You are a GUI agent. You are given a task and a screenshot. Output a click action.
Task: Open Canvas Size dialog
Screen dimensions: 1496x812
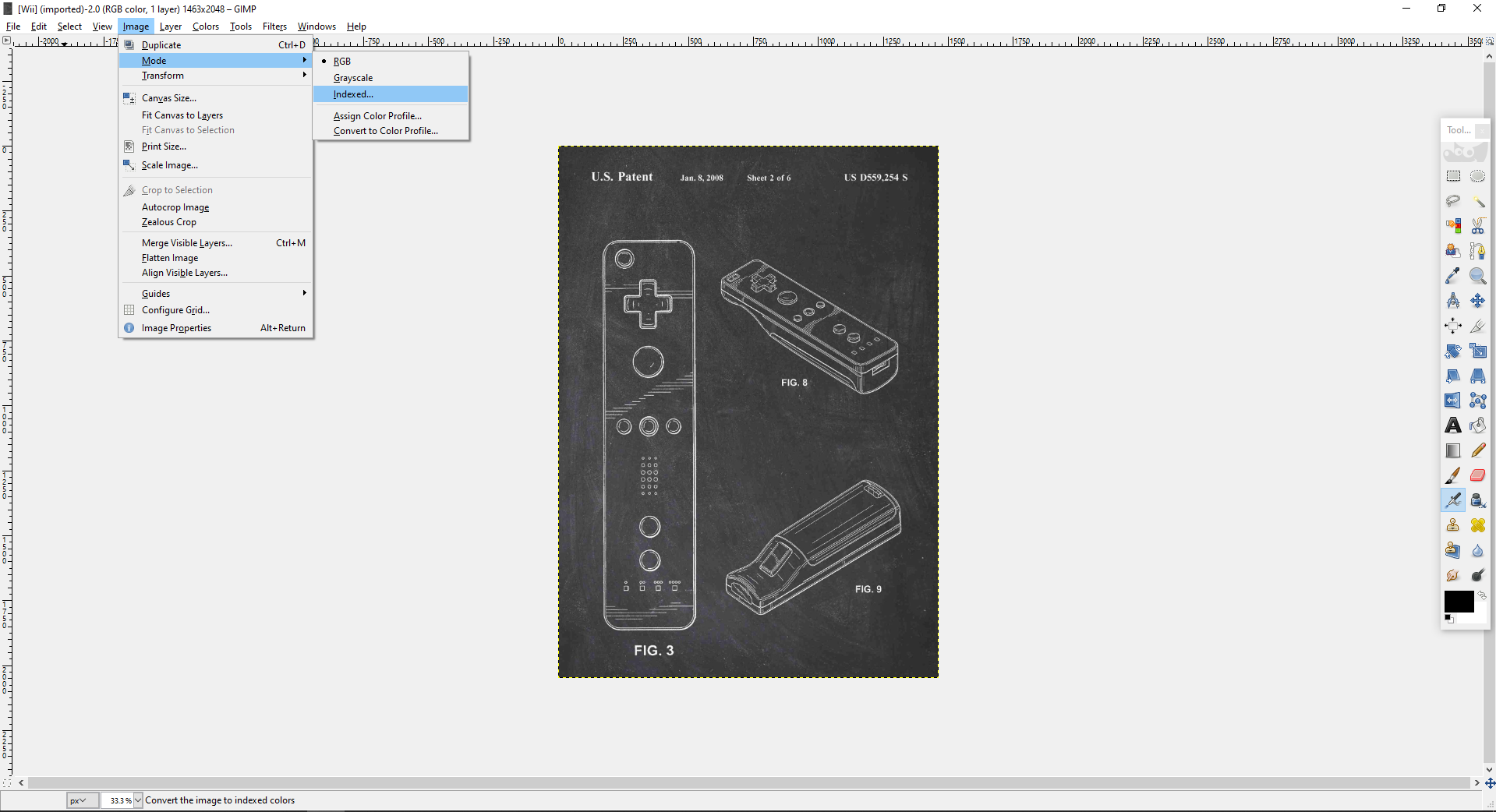point(168,97)
